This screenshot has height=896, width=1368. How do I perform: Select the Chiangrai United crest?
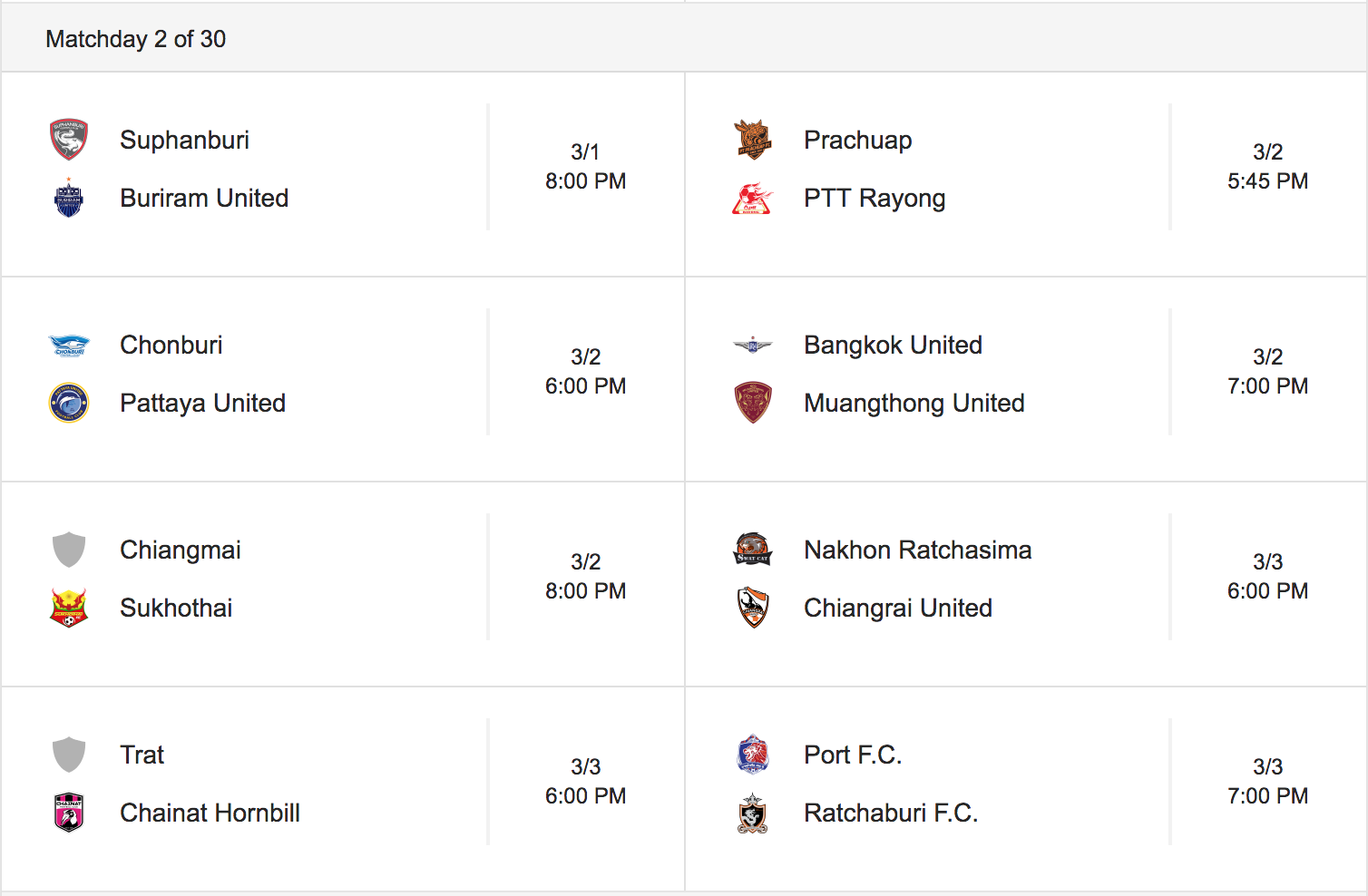pyautogui.click(x=753, y=608)
